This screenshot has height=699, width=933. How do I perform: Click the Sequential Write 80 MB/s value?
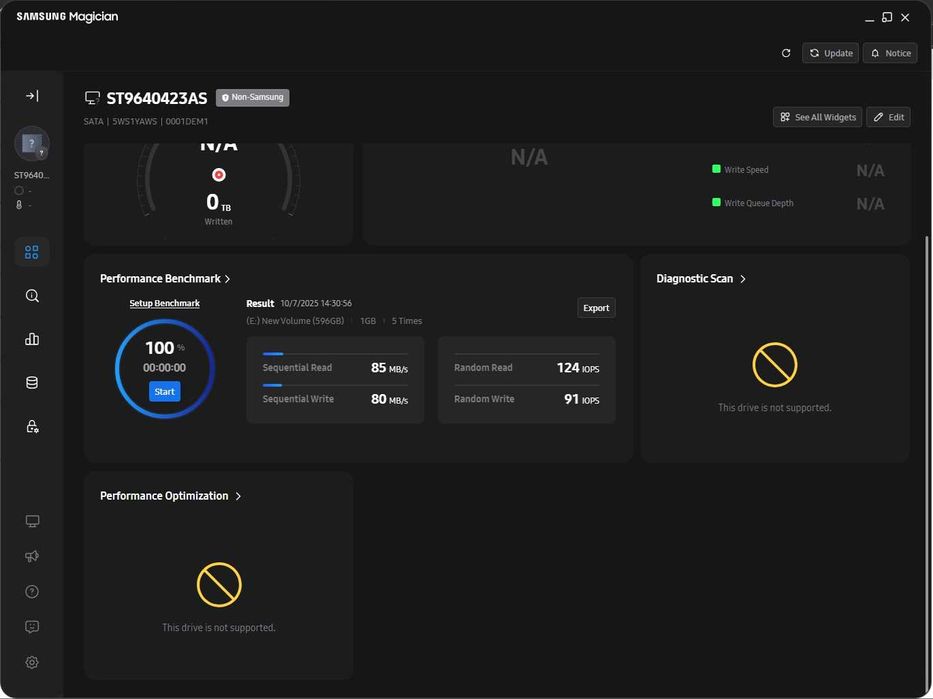pyautogui.click(x=389, y=399)
